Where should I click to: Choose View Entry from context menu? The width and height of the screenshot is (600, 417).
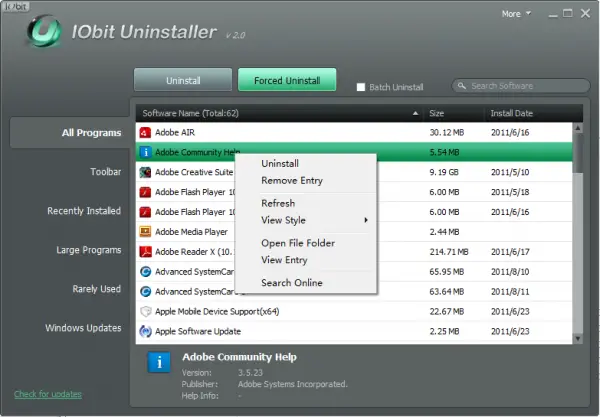point(284,260)
